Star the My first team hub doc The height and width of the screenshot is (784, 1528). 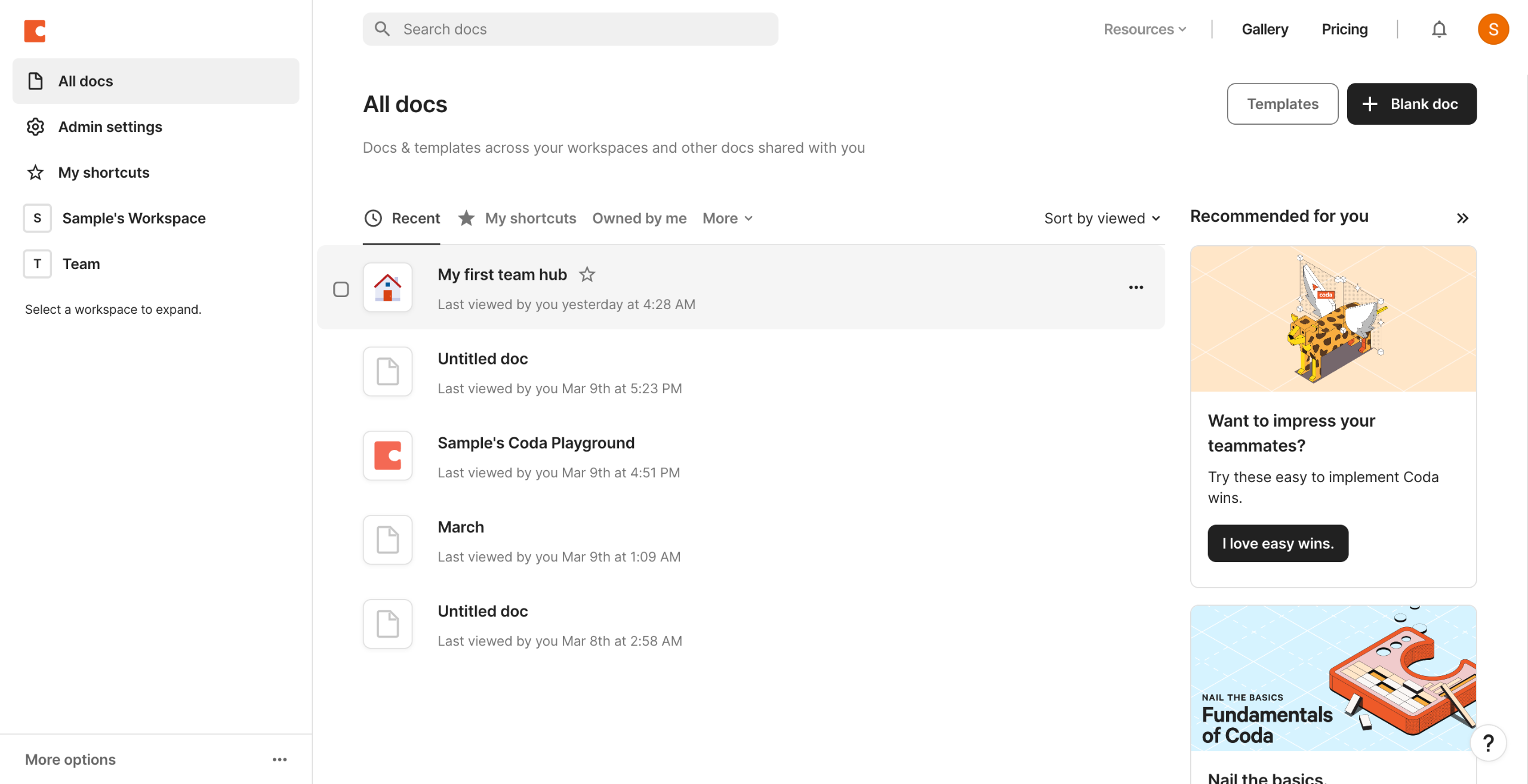tap(587, 274)
